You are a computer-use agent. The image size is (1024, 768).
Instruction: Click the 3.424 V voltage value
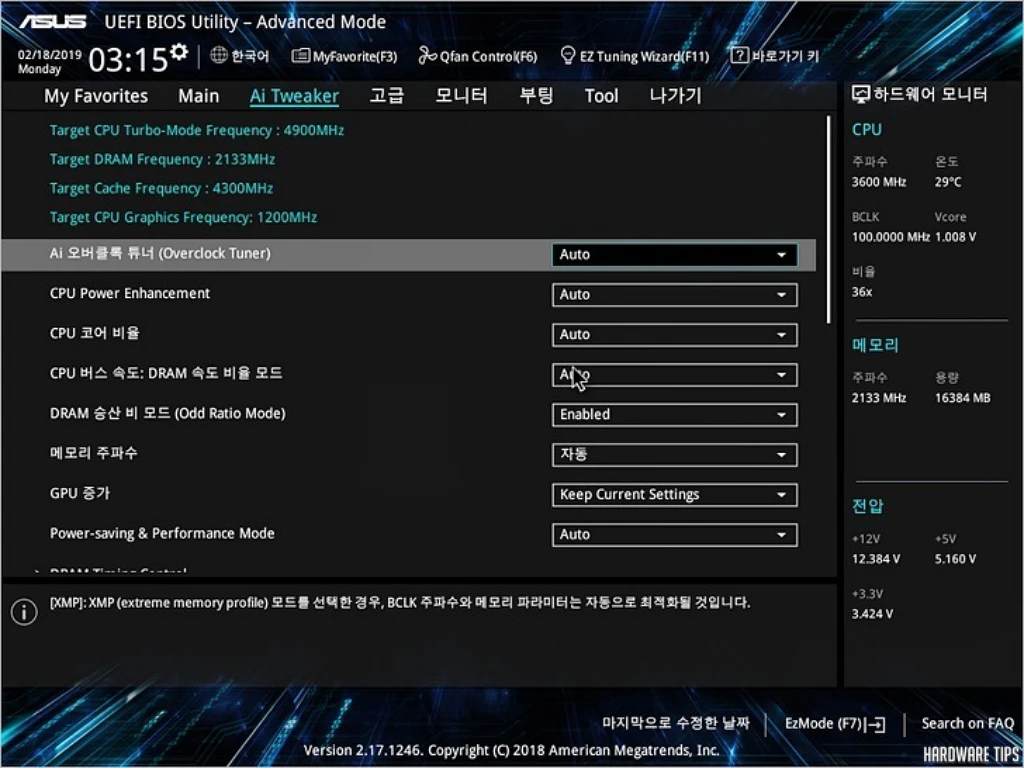click(x=872, y=614)
